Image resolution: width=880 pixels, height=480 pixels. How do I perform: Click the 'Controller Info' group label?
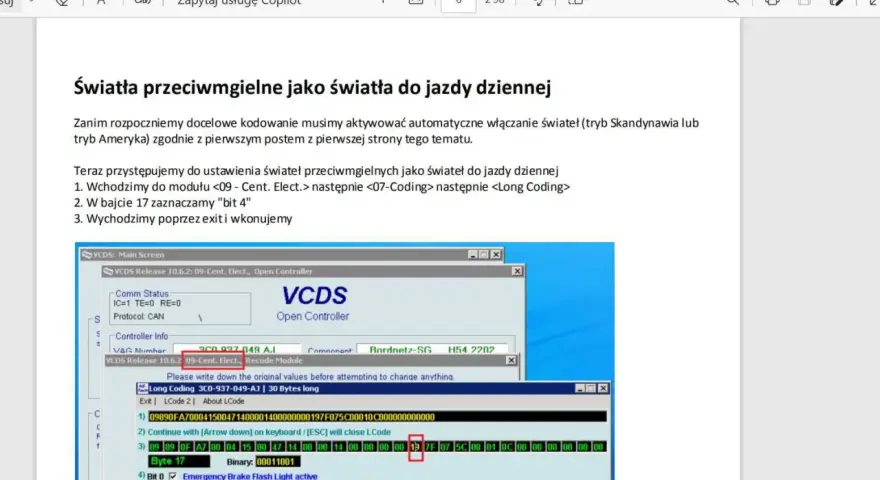141,336
